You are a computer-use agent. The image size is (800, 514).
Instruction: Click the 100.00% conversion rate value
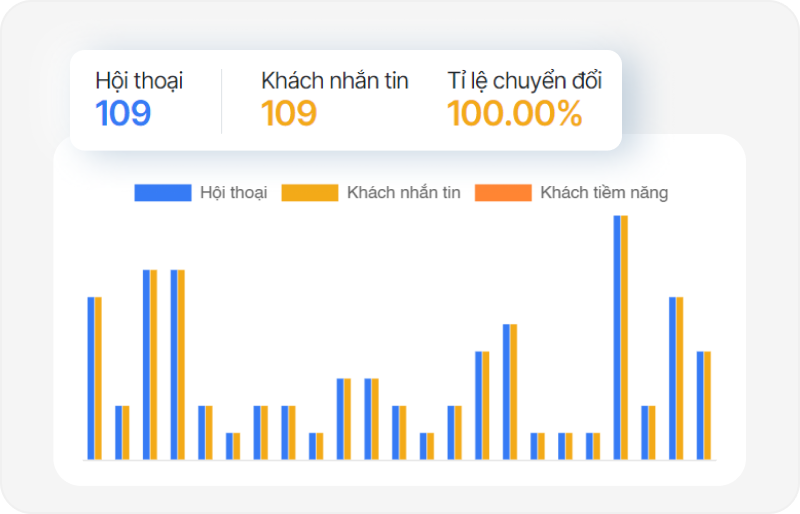tap(514, 114)
